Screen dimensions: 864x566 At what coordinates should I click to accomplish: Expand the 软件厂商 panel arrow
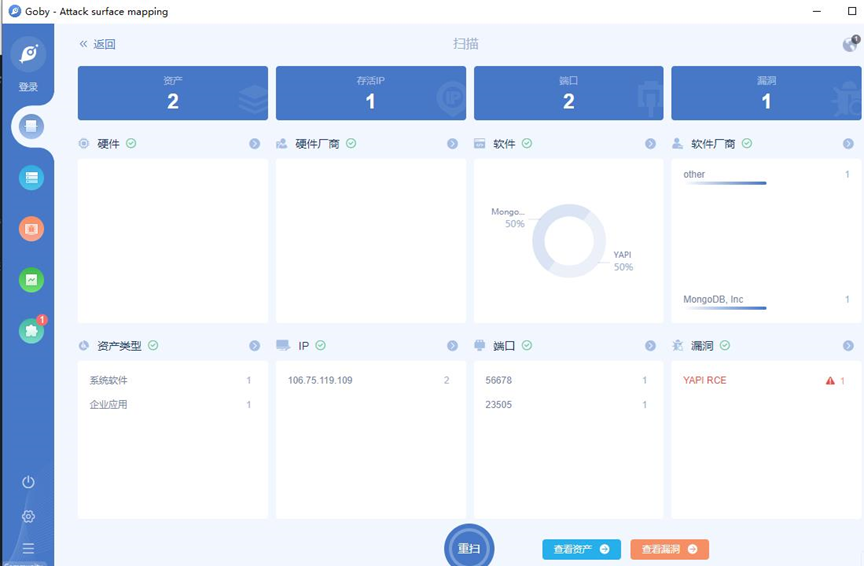(848, 144)
